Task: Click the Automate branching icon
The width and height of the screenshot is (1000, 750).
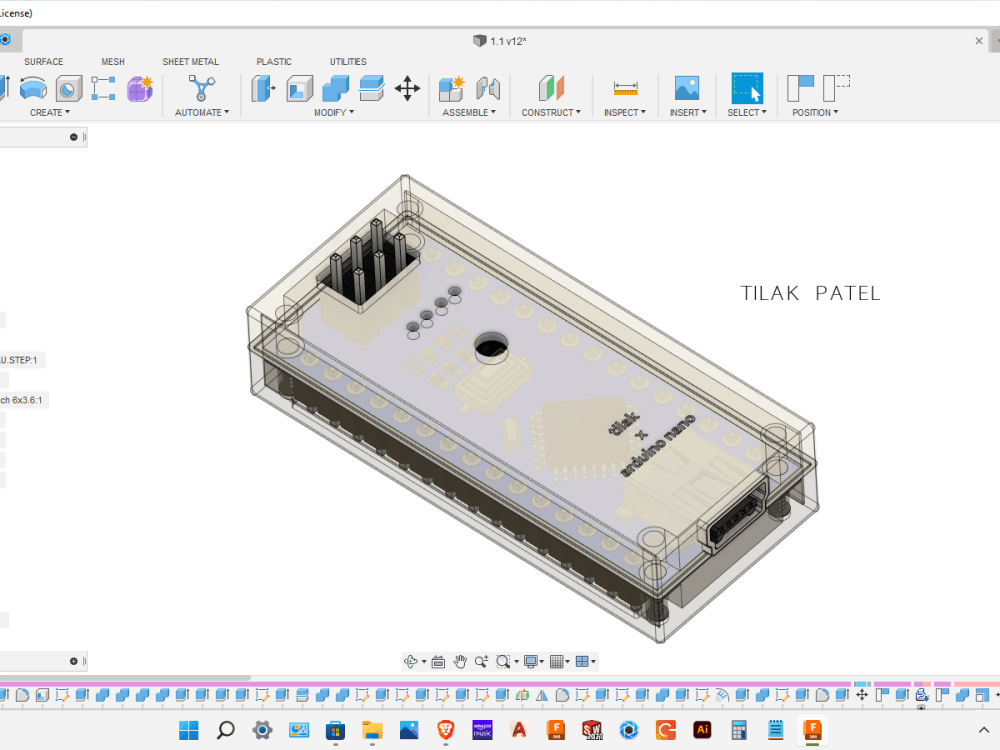Action: (202, 88)
